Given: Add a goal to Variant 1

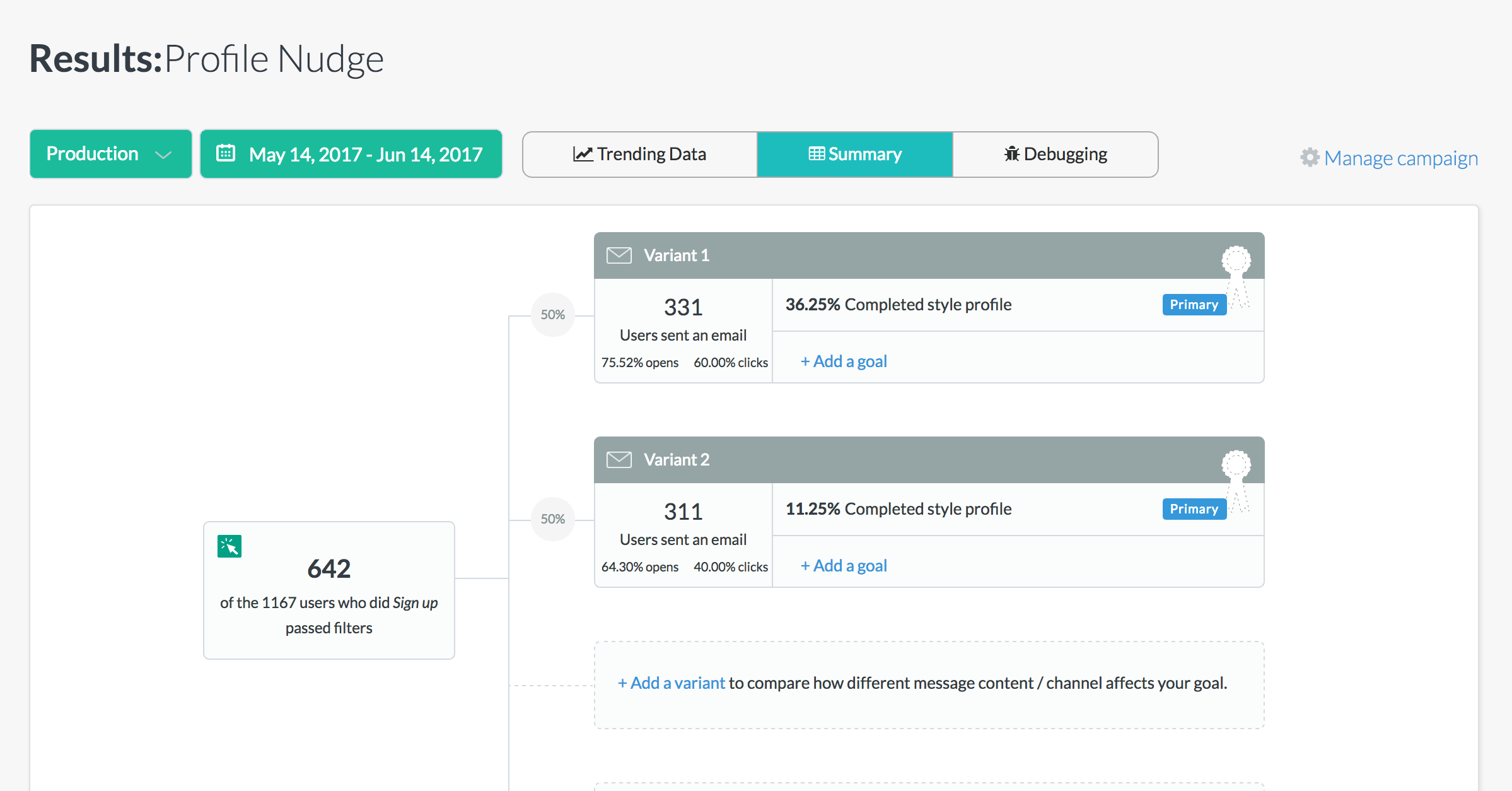Looking at the screenshot, I should [x=844, y=361].
